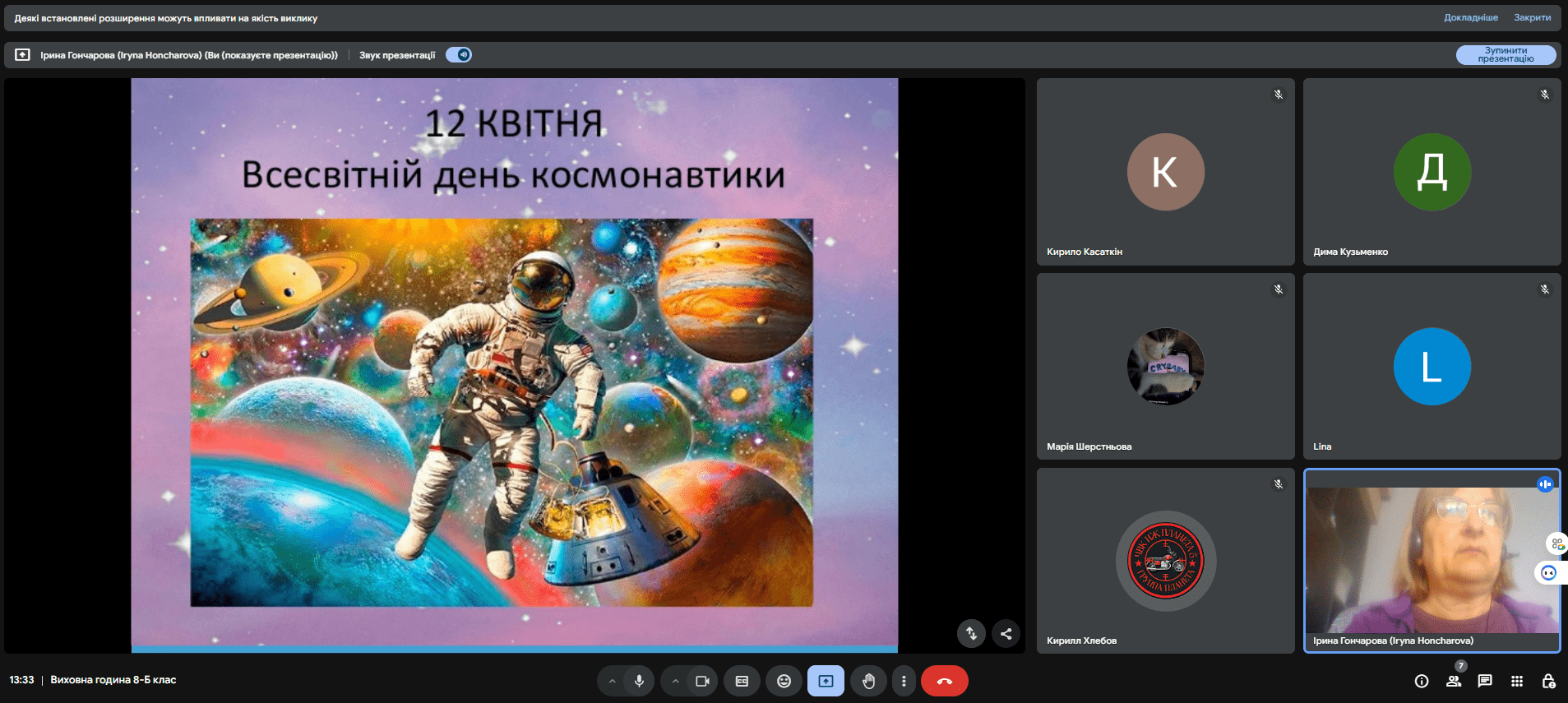Click the participant count badge 7
The image size is (1568, 703).
tap(1460, 666)
